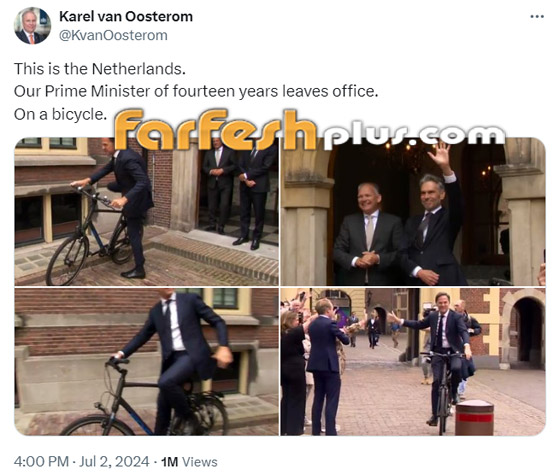Click the applauding man in blue suit facing cyclist
Screen dimensions: 560x475
coord(325,366)
